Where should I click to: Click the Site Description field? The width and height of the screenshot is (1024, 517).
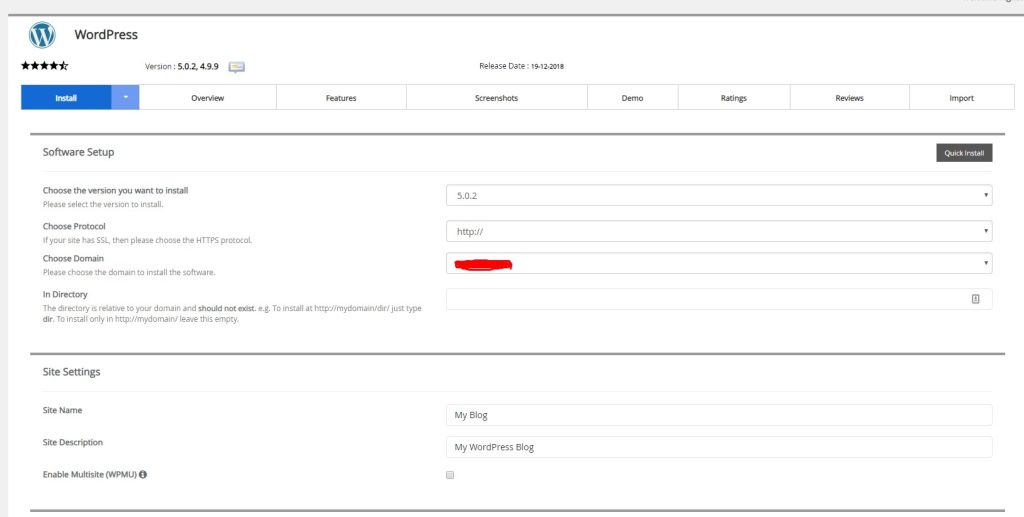point(719,446)
